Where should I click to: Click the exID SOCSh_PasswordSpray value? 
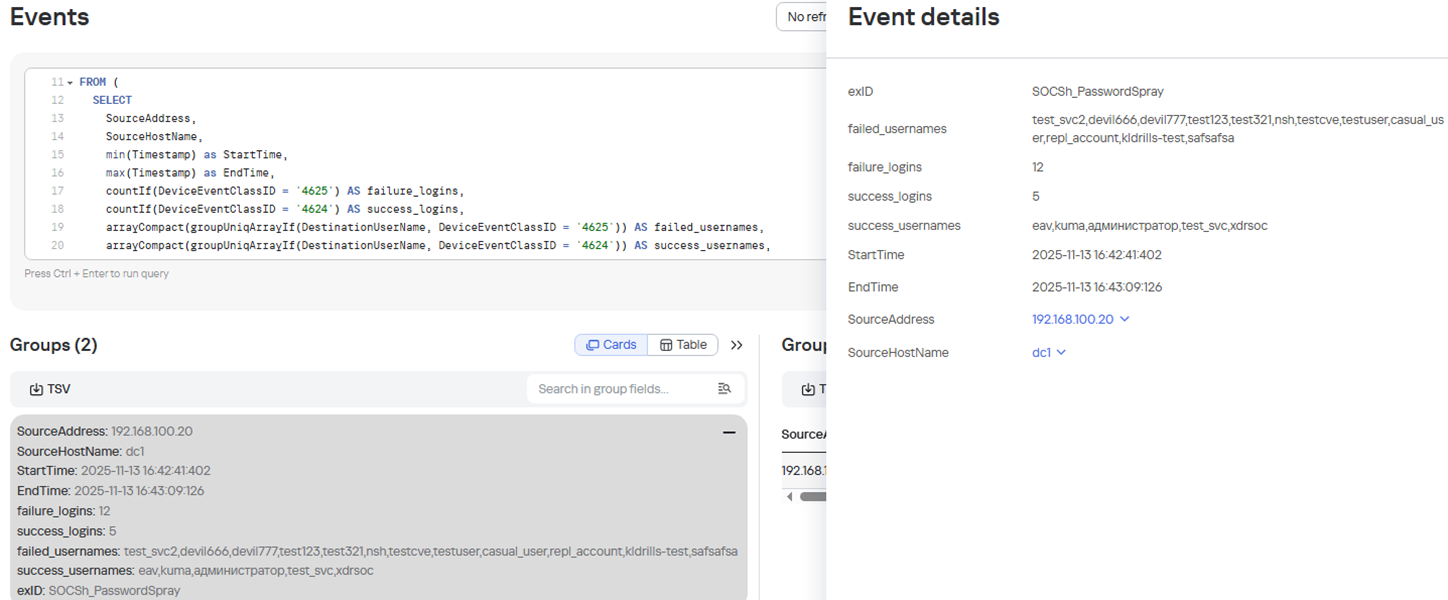point(1098,91)
